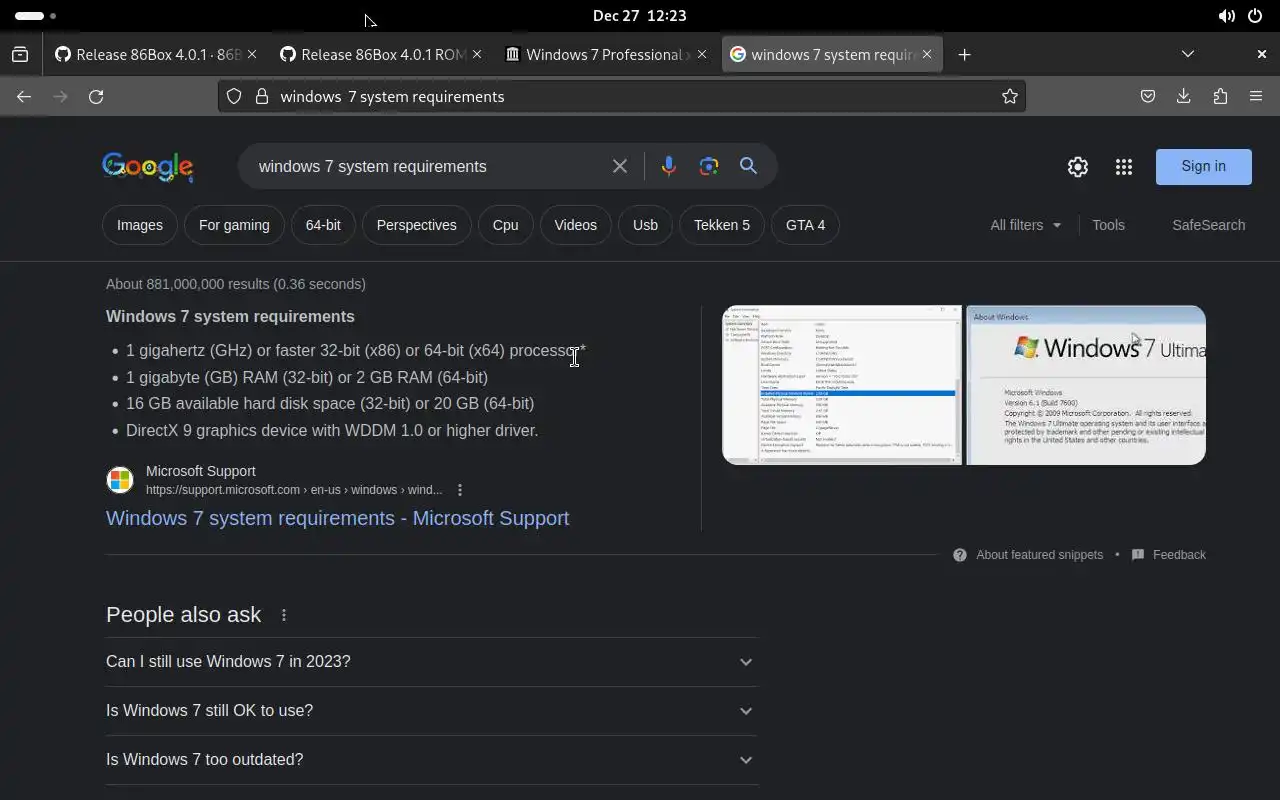Image resolution: width=1280 pixels, height=800 pixels.
Task: Select the GTA 4 filter chip
Action: (x=806, y=225)
